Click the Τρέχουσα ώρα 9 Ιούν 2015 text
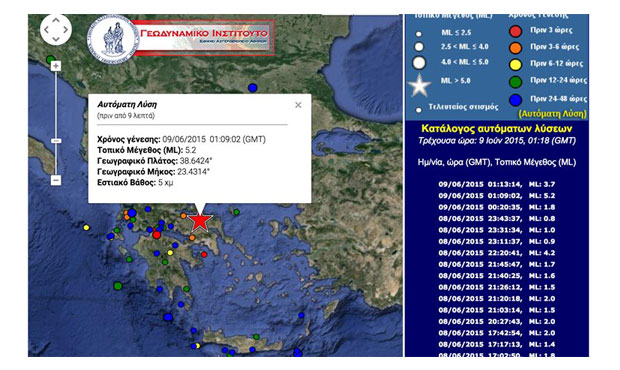This screenshot has width=620, height=370. 497,141
